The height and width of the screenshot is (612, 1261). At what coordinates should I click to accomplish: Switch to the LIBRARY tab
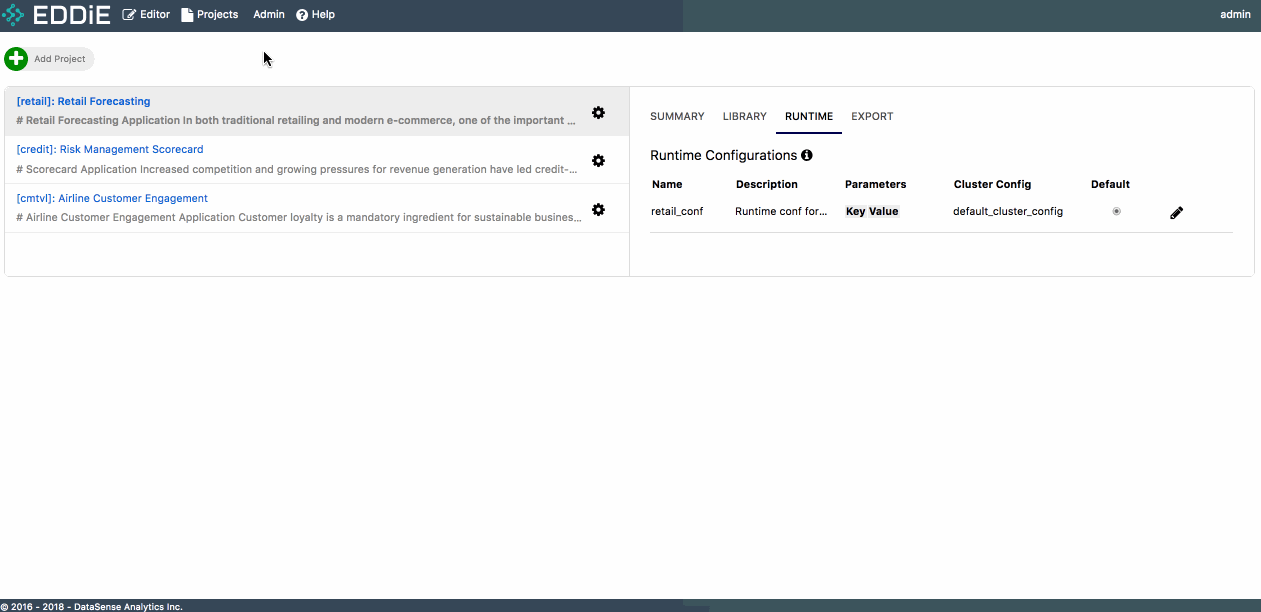tap(744, 117)
